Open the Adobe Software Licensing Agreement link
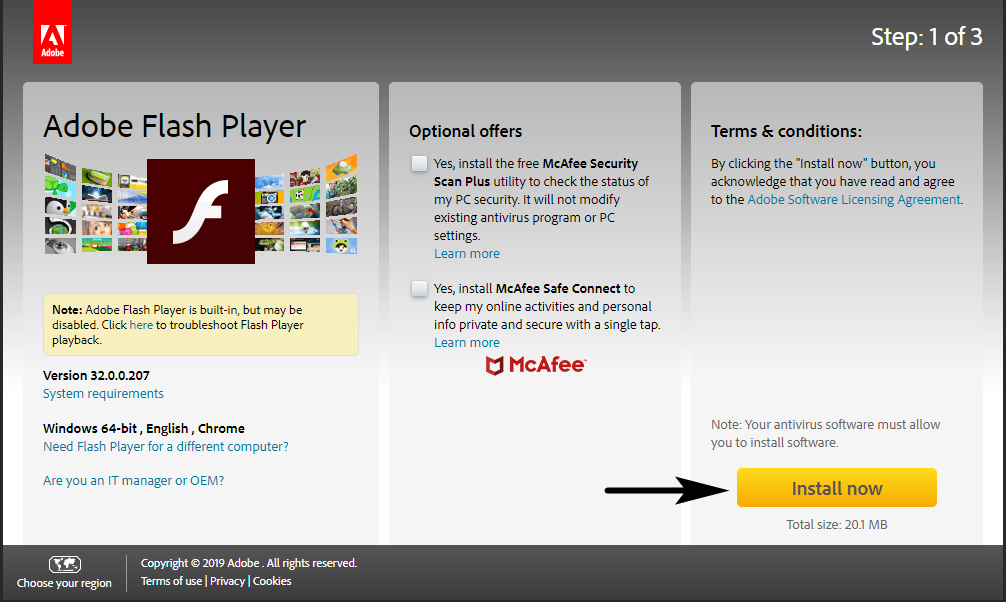The width and height of the screenshot is (1006, 602). [854, 200]
